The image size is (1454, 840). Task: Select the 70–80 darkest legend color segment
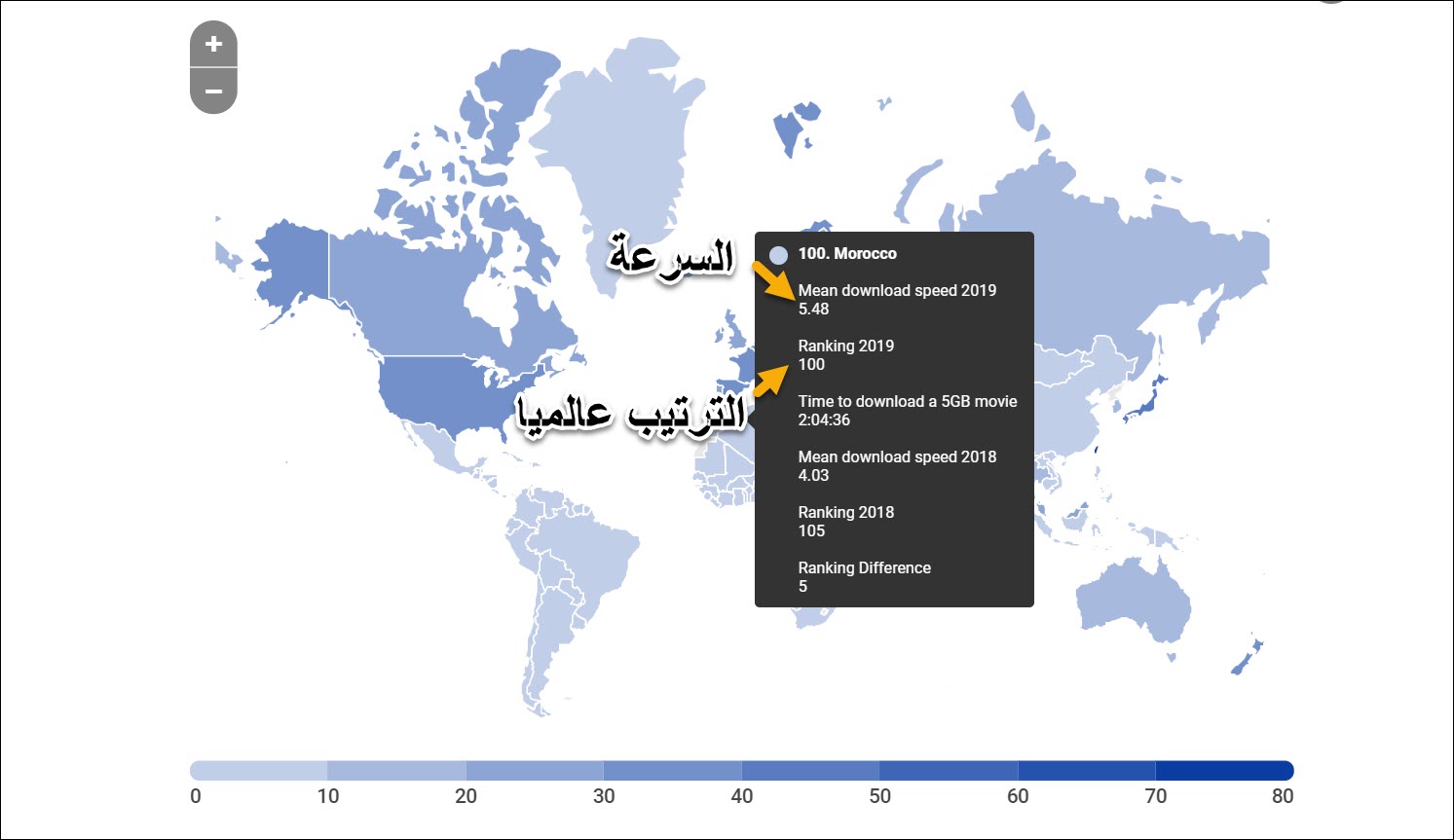1224,771
